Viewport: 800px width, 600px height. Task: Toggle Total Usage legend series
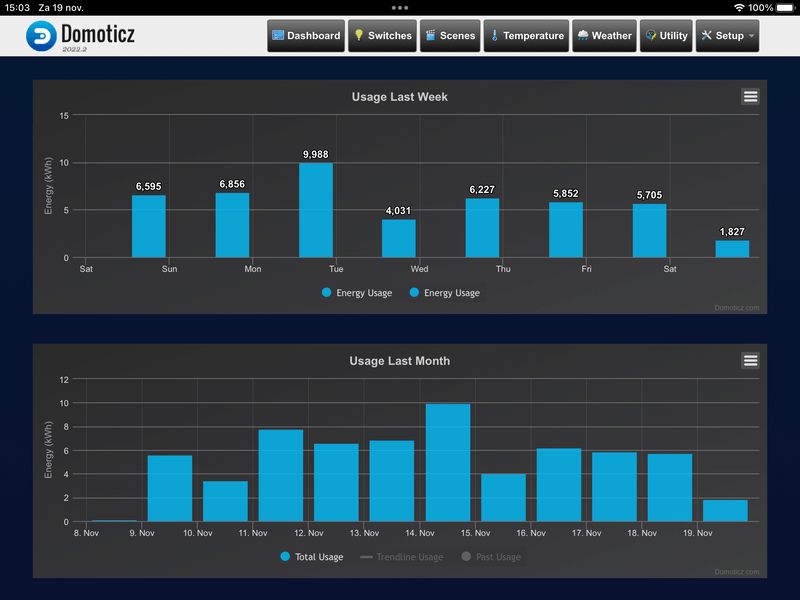[x=312, y=557]
